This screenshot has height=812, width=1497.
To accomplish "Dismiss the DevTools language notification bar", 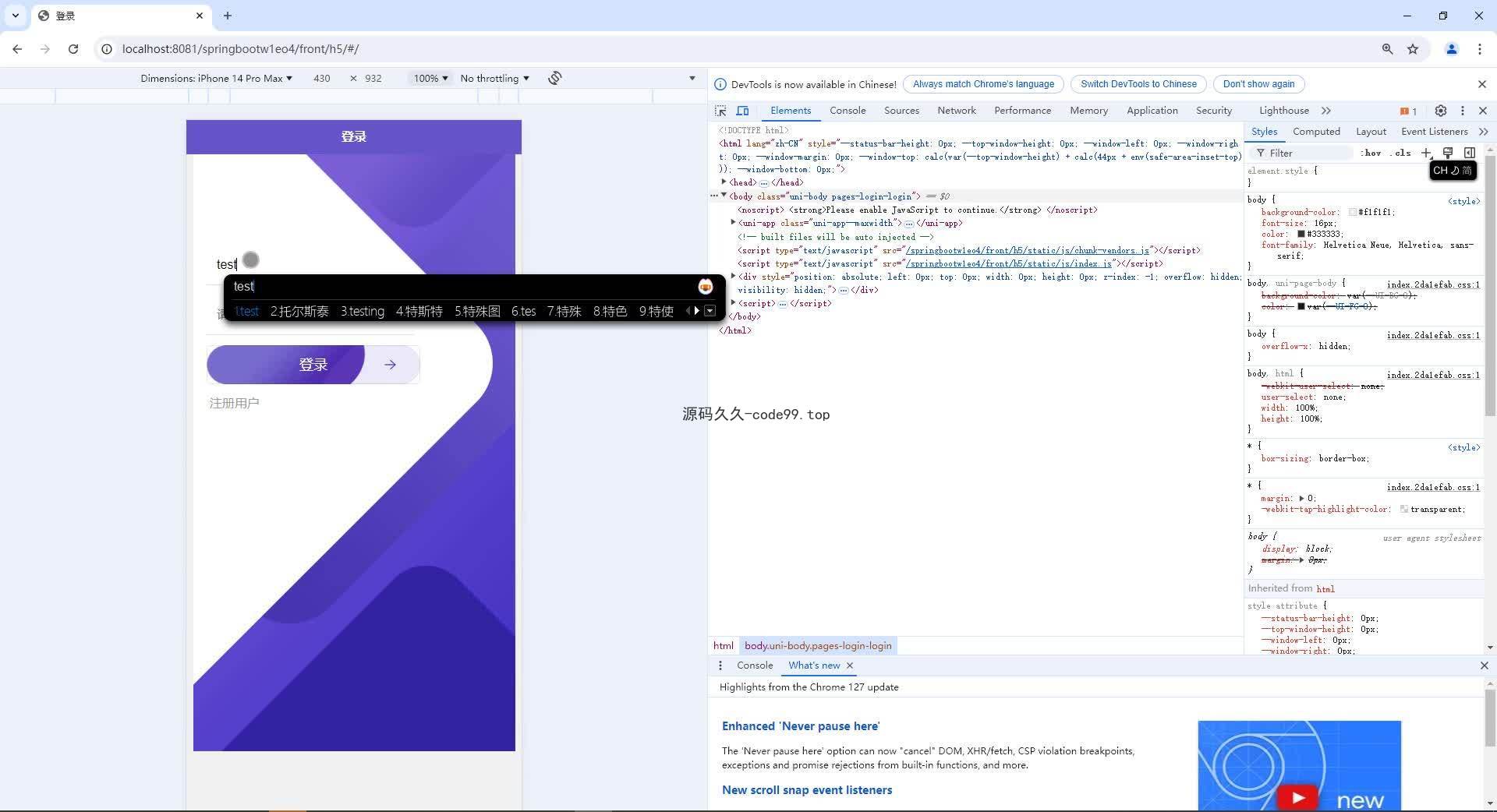I will [1482, 84].
